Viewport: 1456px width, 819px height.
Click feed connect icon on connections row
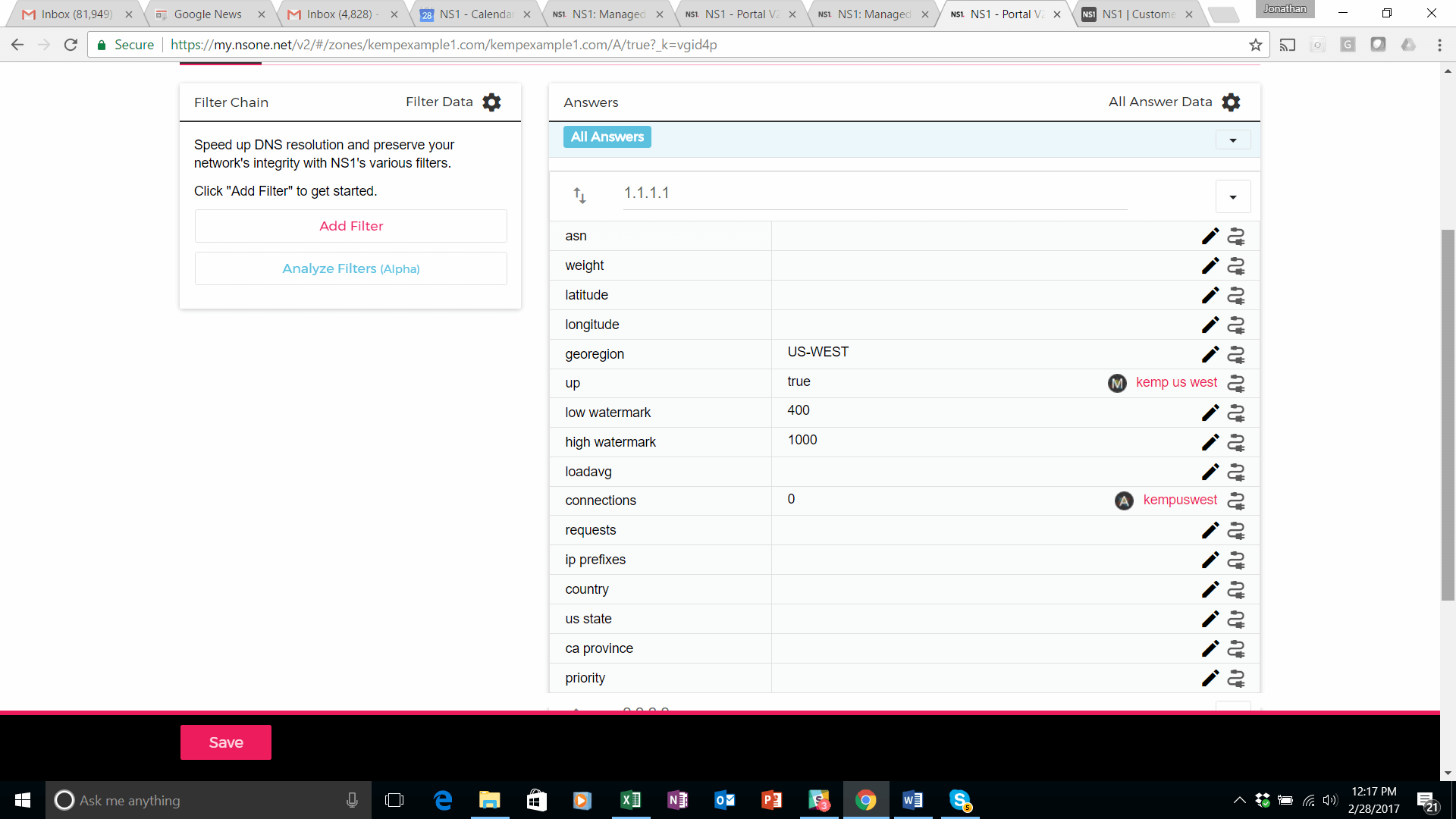click(1236, 500)
